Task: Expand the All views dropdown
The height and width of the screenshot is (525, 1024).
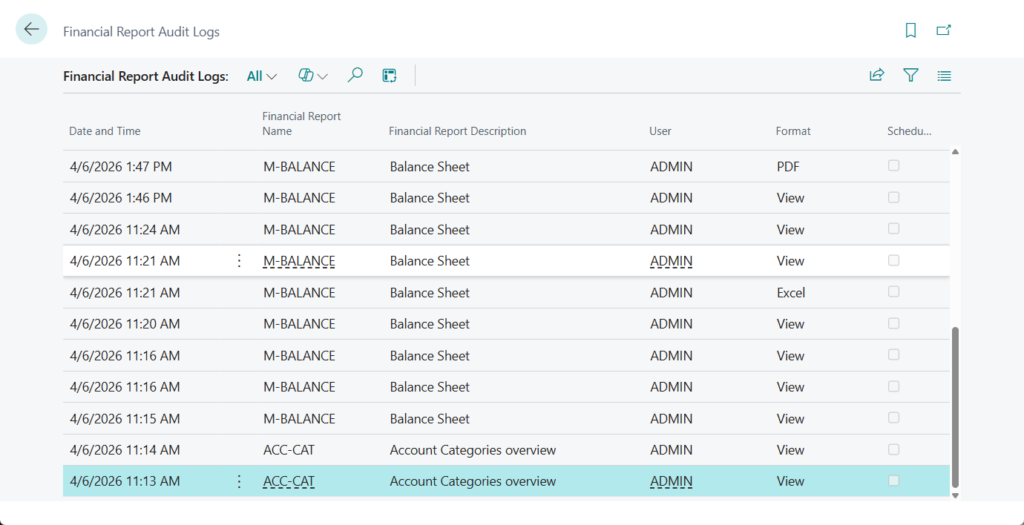Action: (262, 76)
